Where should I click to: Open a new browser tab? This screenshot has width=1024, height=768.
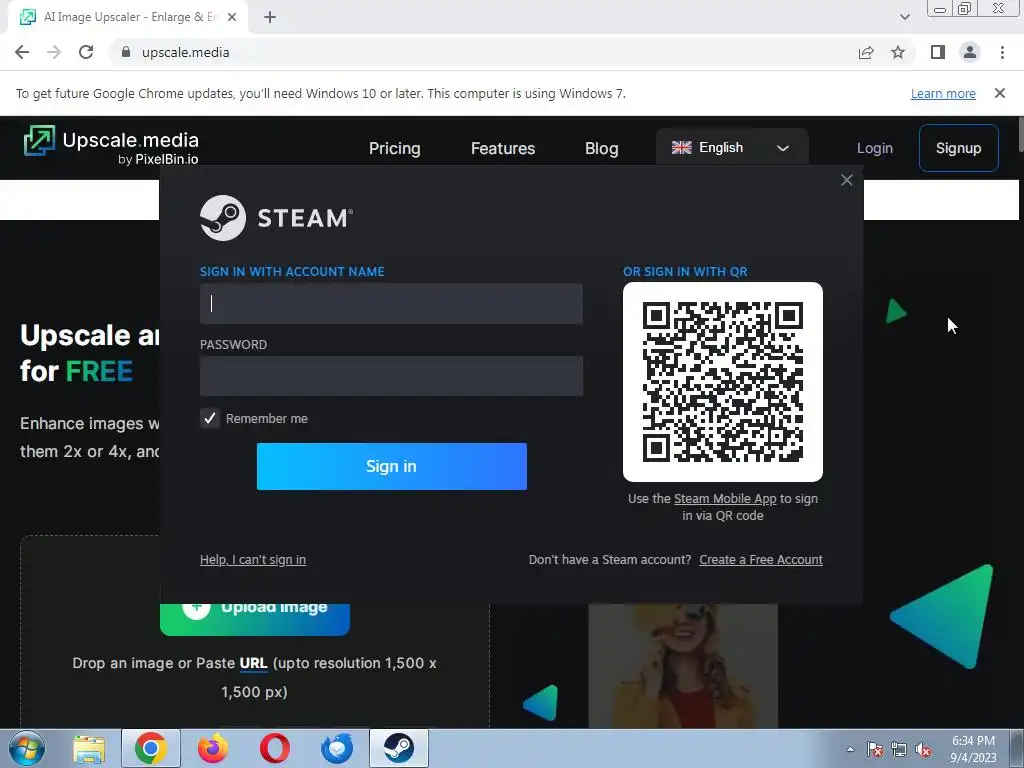coord(270,17)
